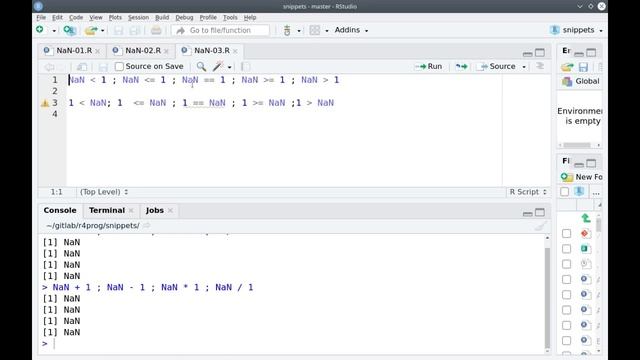Open the Code menu
The height and width of the screenshot is (360, 640).
point(76,18)
